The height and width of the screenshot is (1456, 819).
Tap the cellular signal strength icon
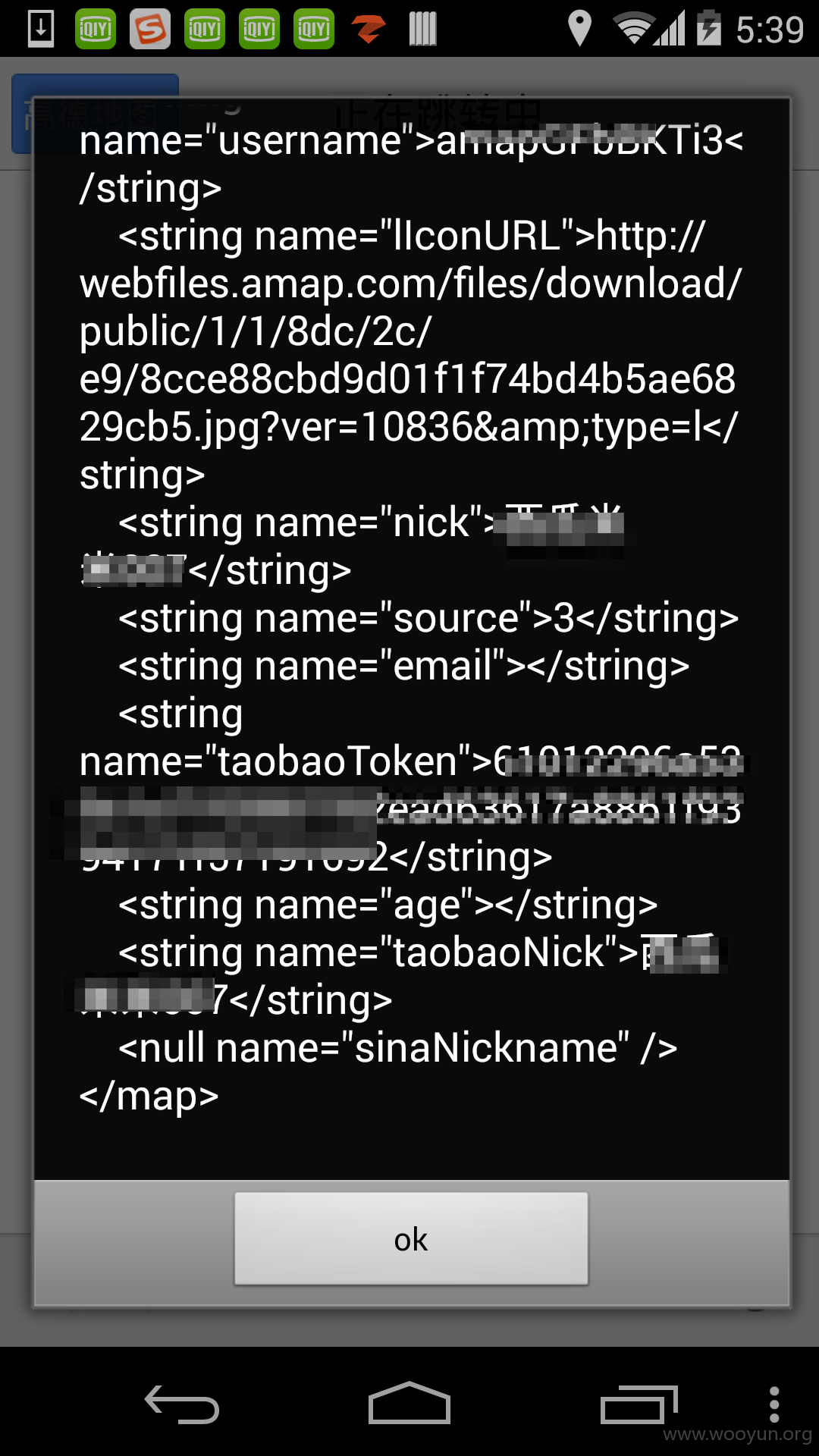(x=670, y=29)
